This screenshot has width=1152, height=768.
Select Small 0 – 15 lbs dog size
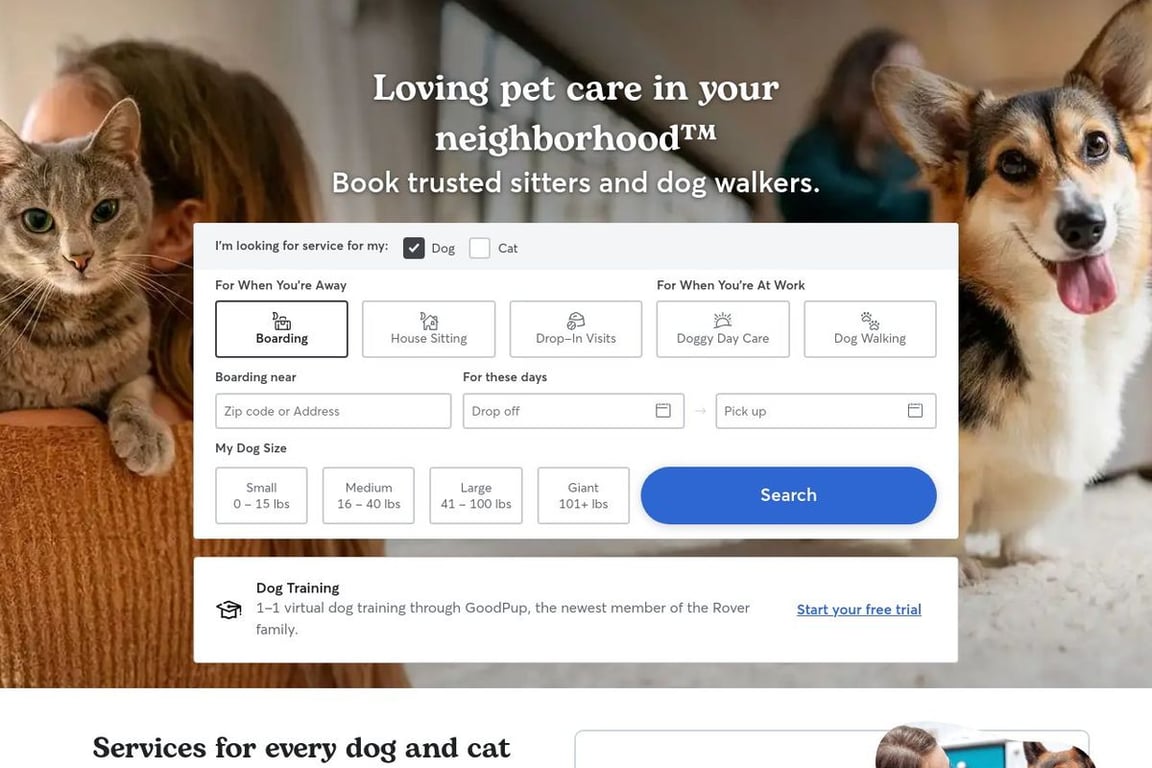click(x=262, y=495)
